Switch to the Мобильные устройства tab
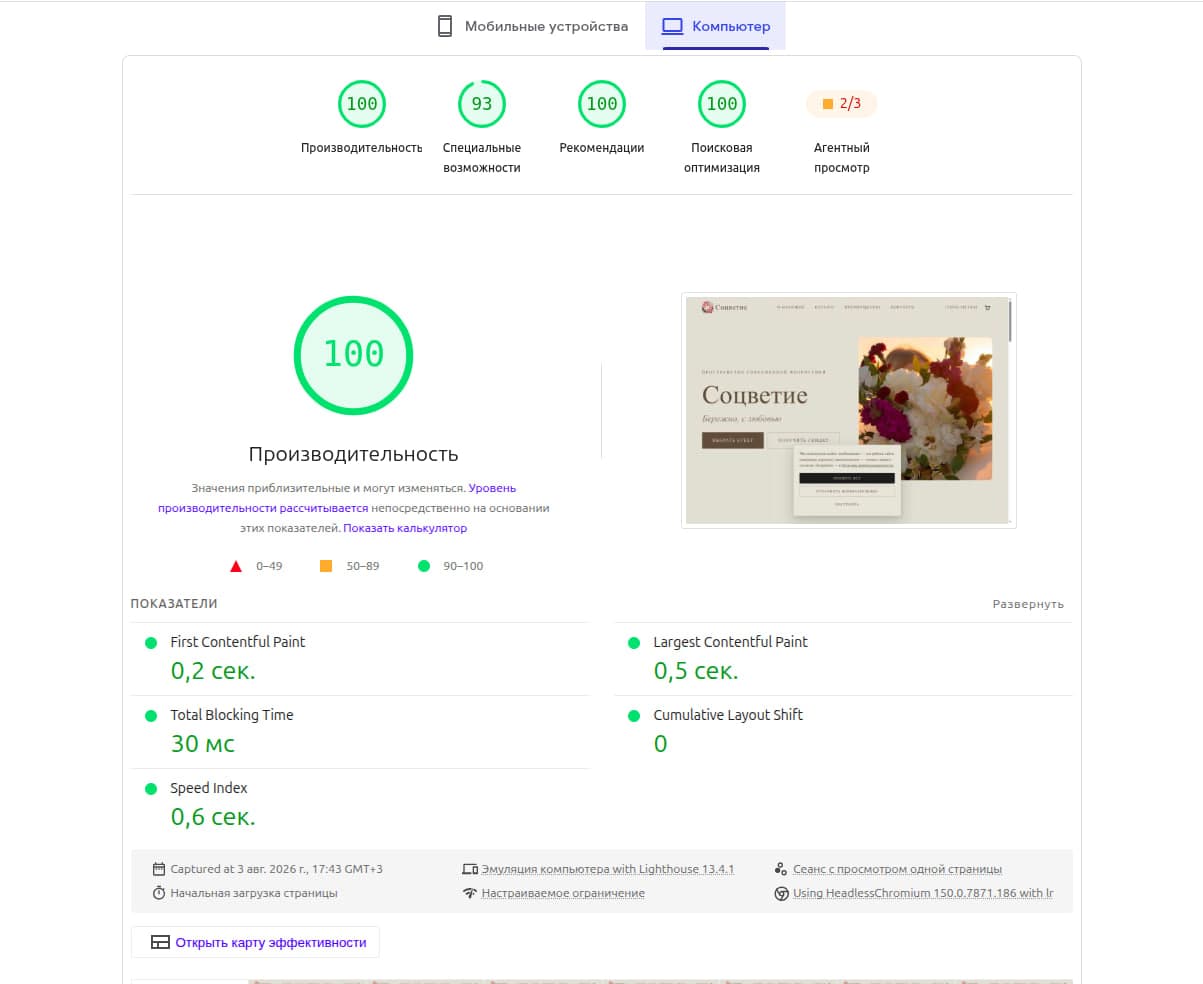Screen dimensions: 1203x984 (x=533, y=26)
